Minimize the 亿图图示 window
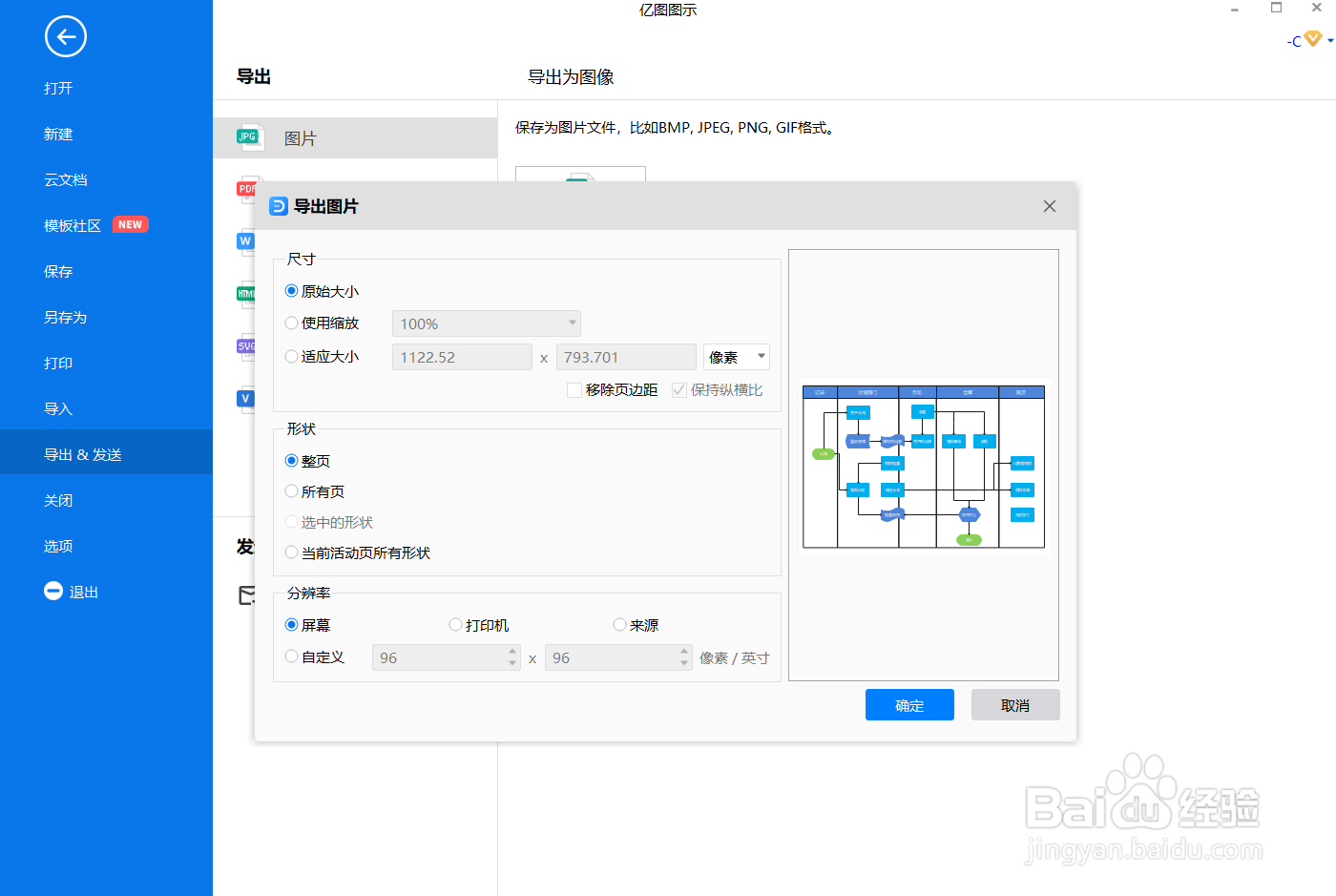Image resolution: width=1336 pixels, height=896 pixels. point(1235,9)
